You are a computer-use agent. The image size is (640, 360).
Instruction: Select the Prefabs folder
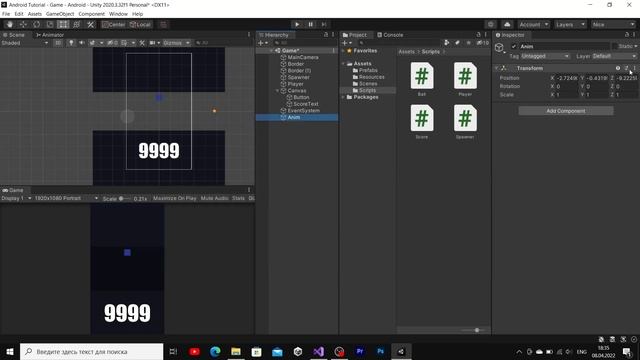tap(368, 71)
